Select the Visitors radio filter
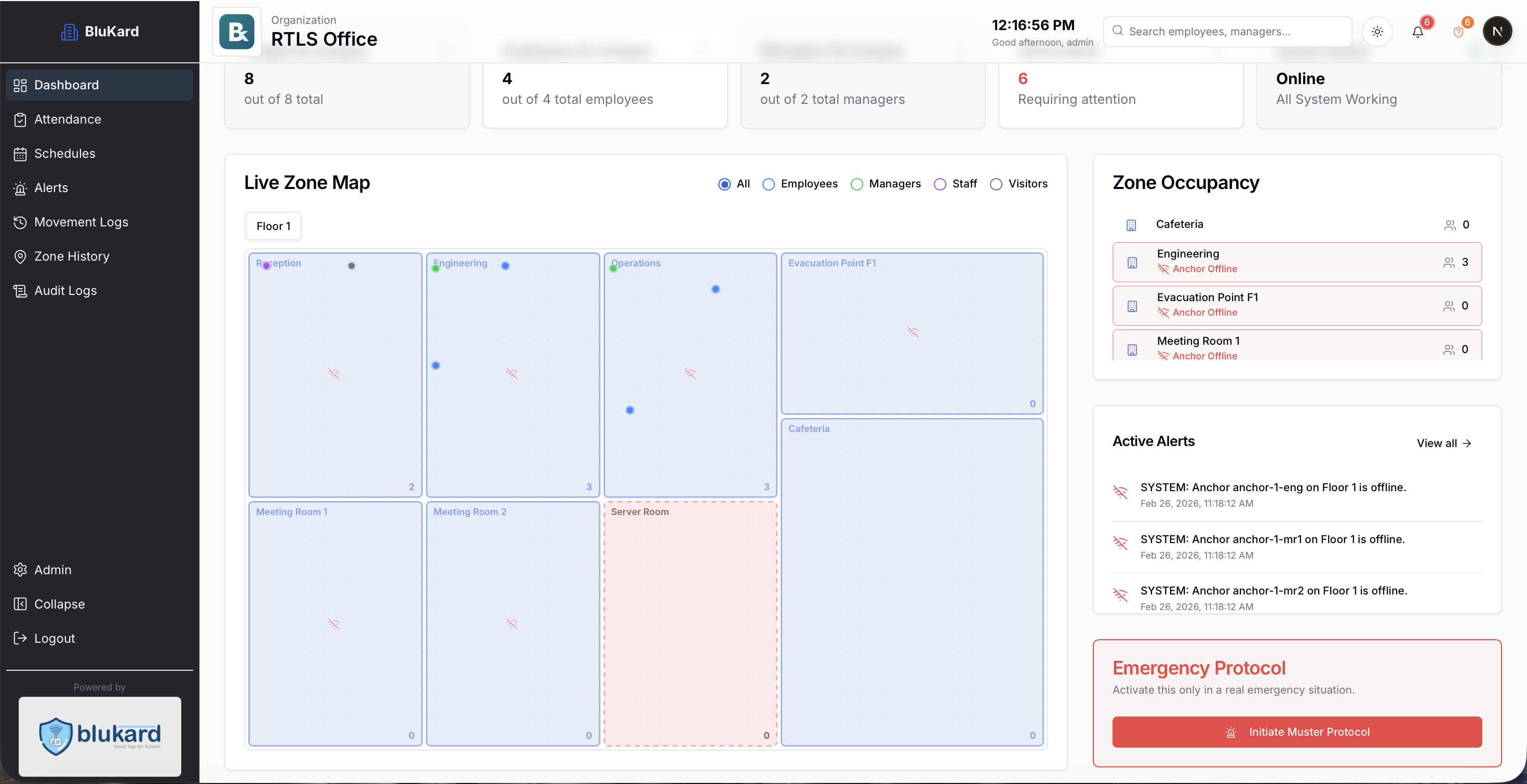Screen dimensions: 1527x784 pos(996,184)
